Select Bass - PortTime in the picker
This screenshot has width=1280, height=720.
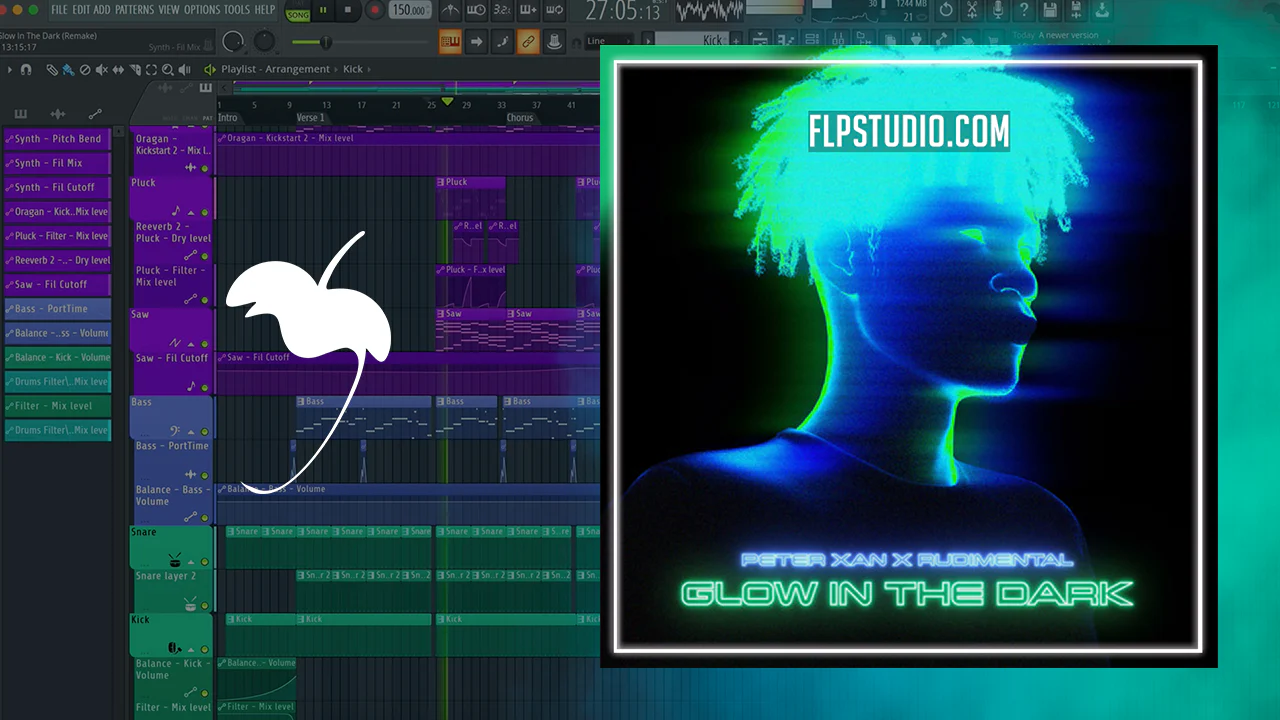(x=57, y=309)
